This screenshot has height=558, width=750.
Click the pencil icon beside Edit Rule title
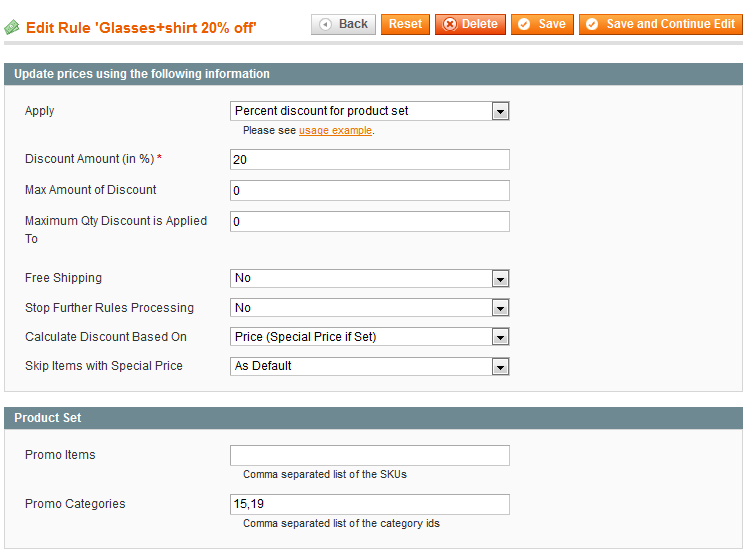click(12, 27)
